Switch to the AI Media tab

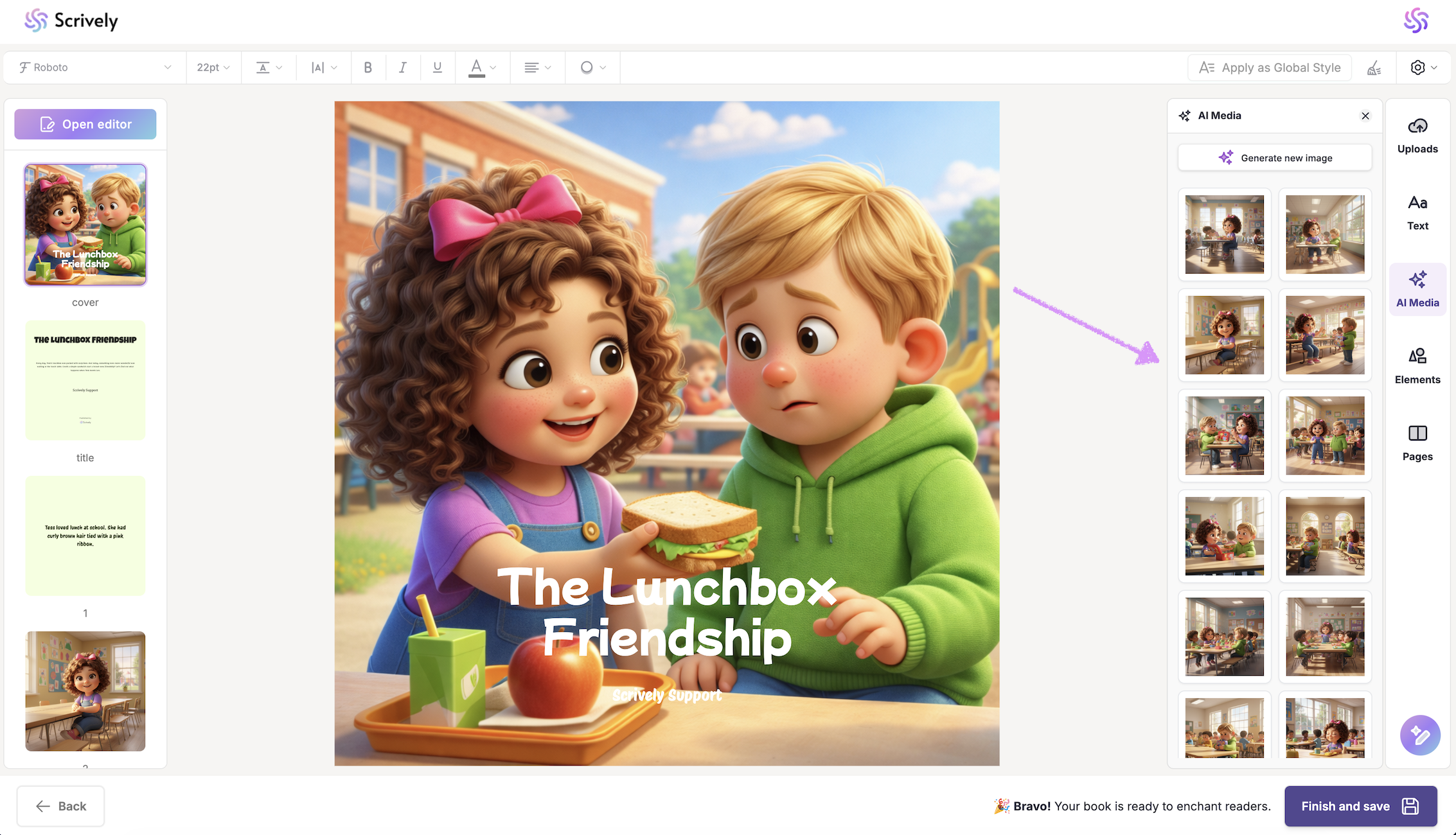(x=1417, y=289)
